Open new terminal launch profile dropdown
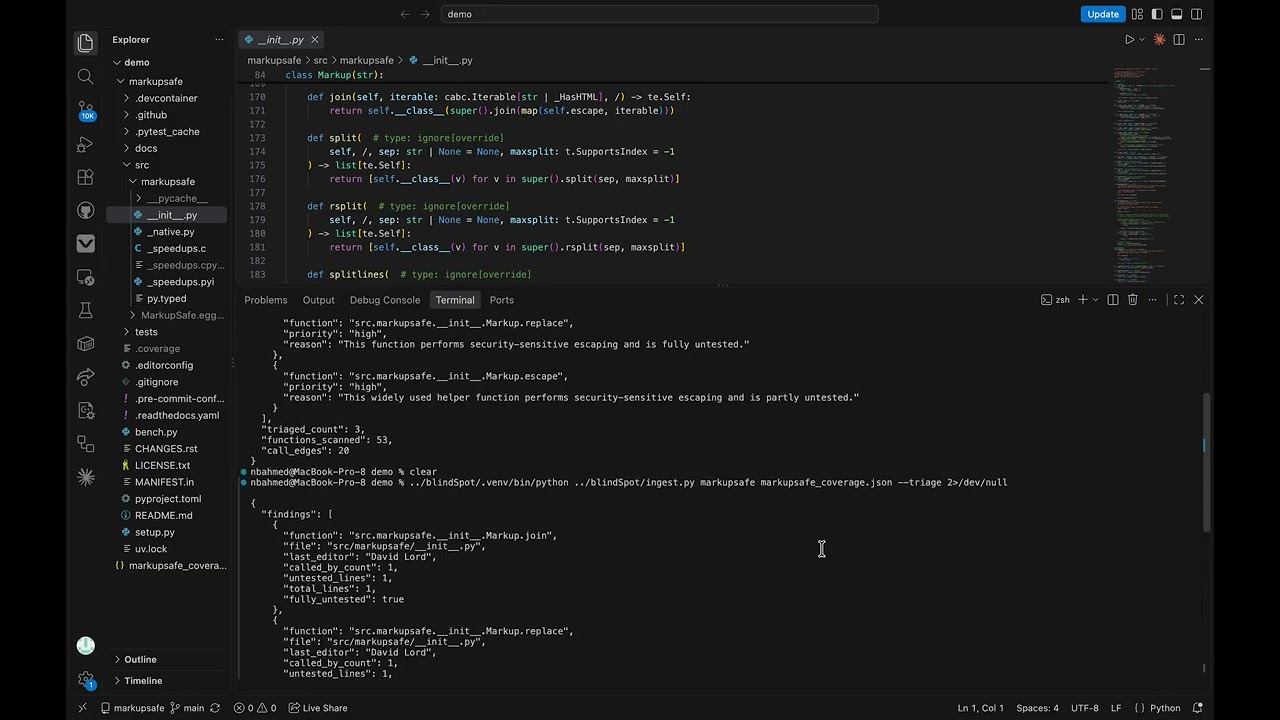The width and height of the screenshot is (1280, 720). [1095, 300]
